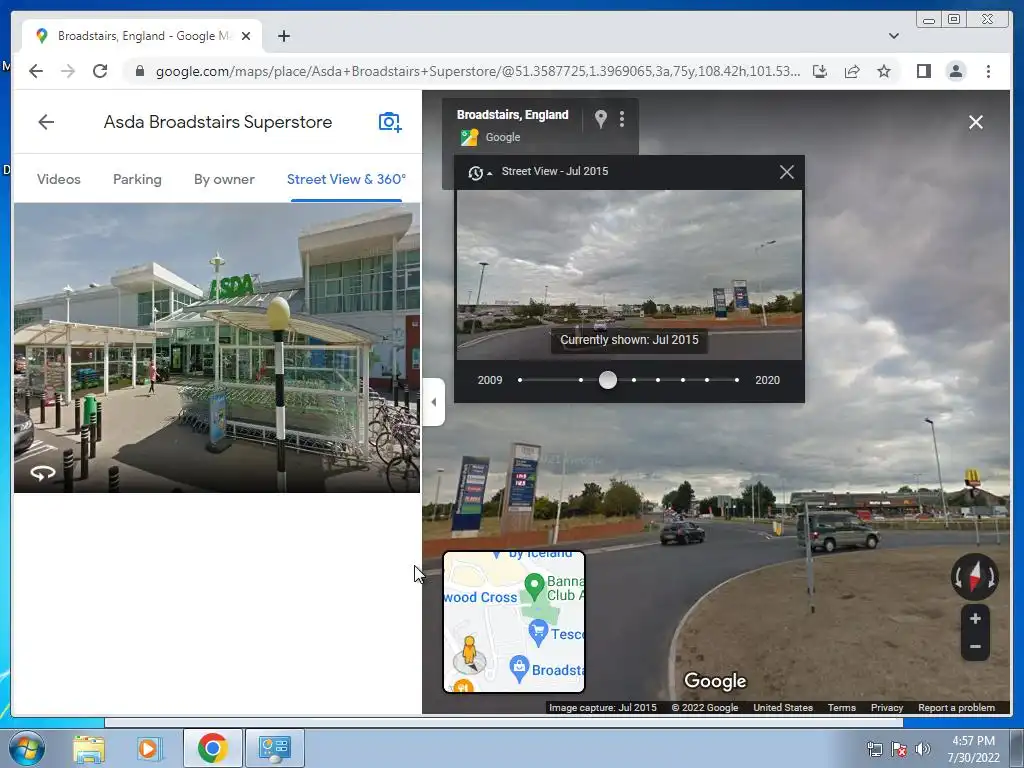
Task: Launch Windows Media Player from taskbar
Action: [148, 748]
